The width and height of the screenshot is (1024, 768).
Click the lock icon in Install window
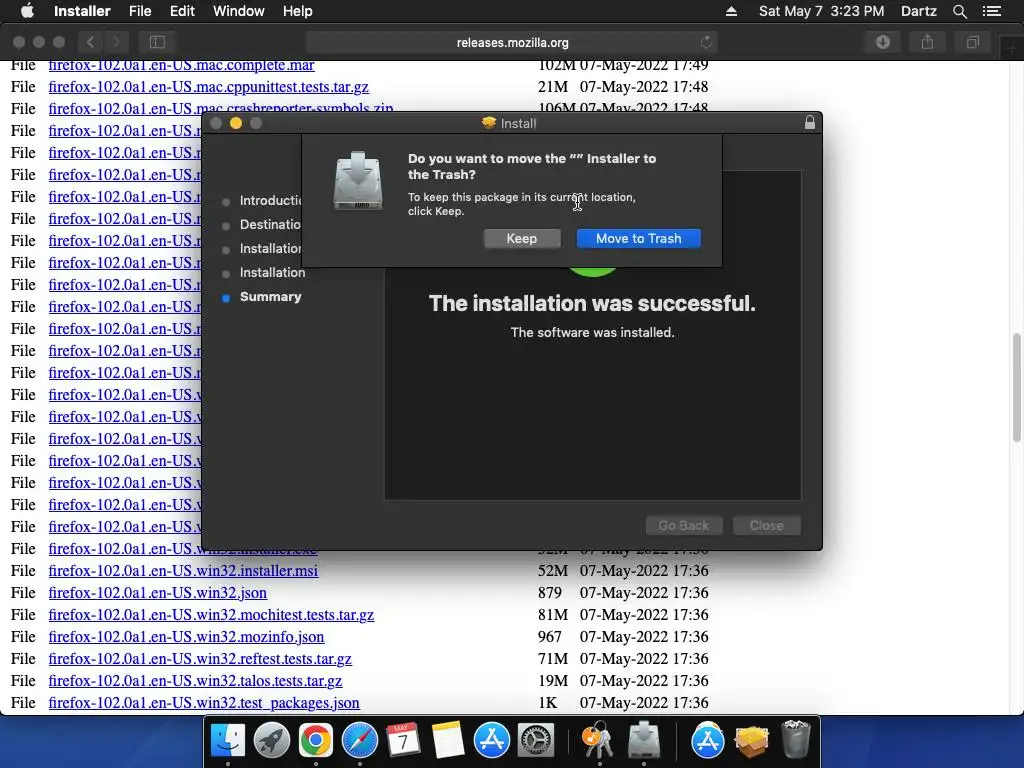click(810, 123)
